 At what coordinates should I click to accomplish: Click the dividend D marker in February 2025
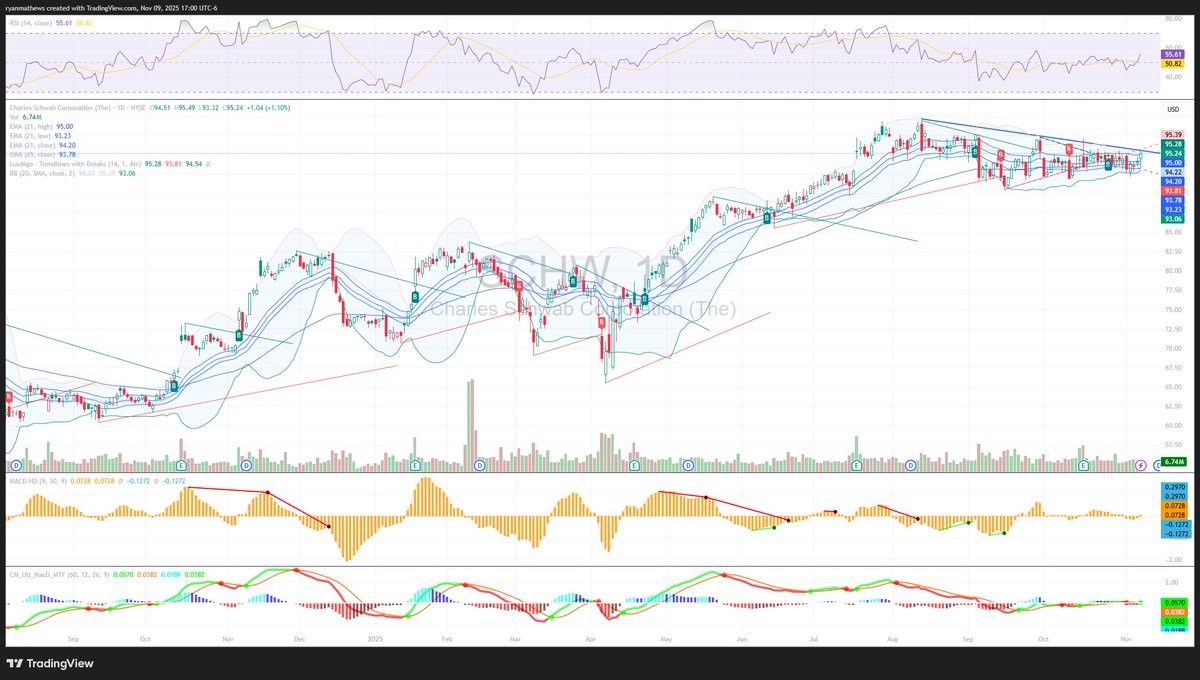pyautogui.click(x=479, y=465)
